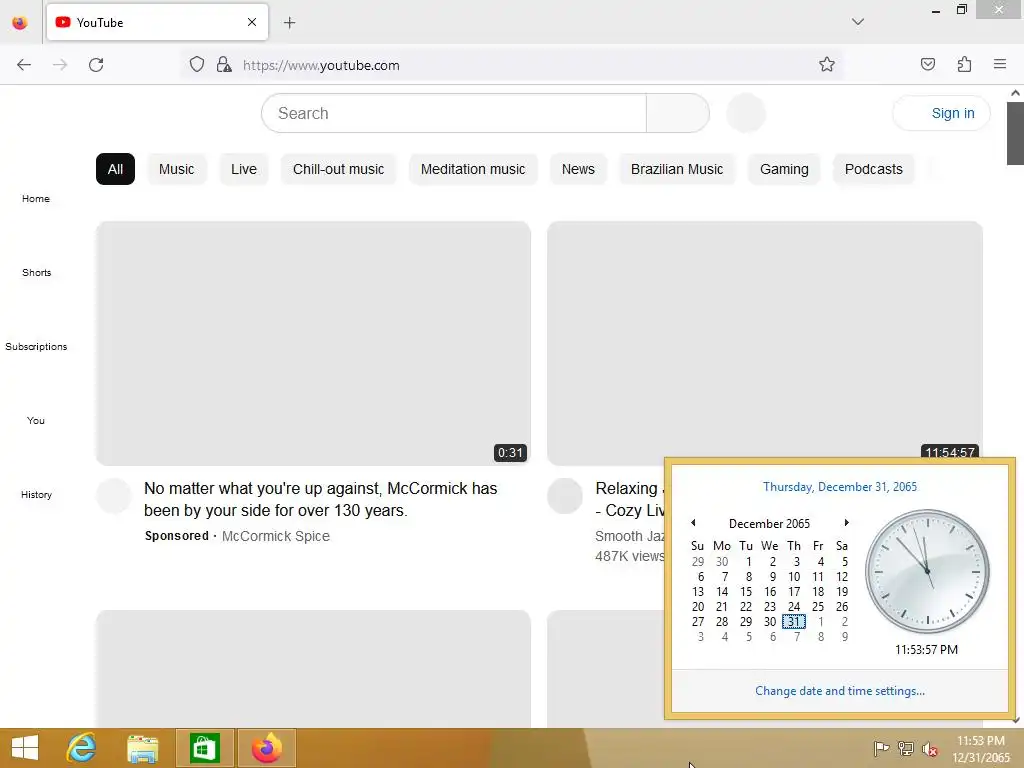This screenshot has width=1024, height=768.
Task: Click the Thursday, December 31, 2065 text
Action: (x=840, y=487)
